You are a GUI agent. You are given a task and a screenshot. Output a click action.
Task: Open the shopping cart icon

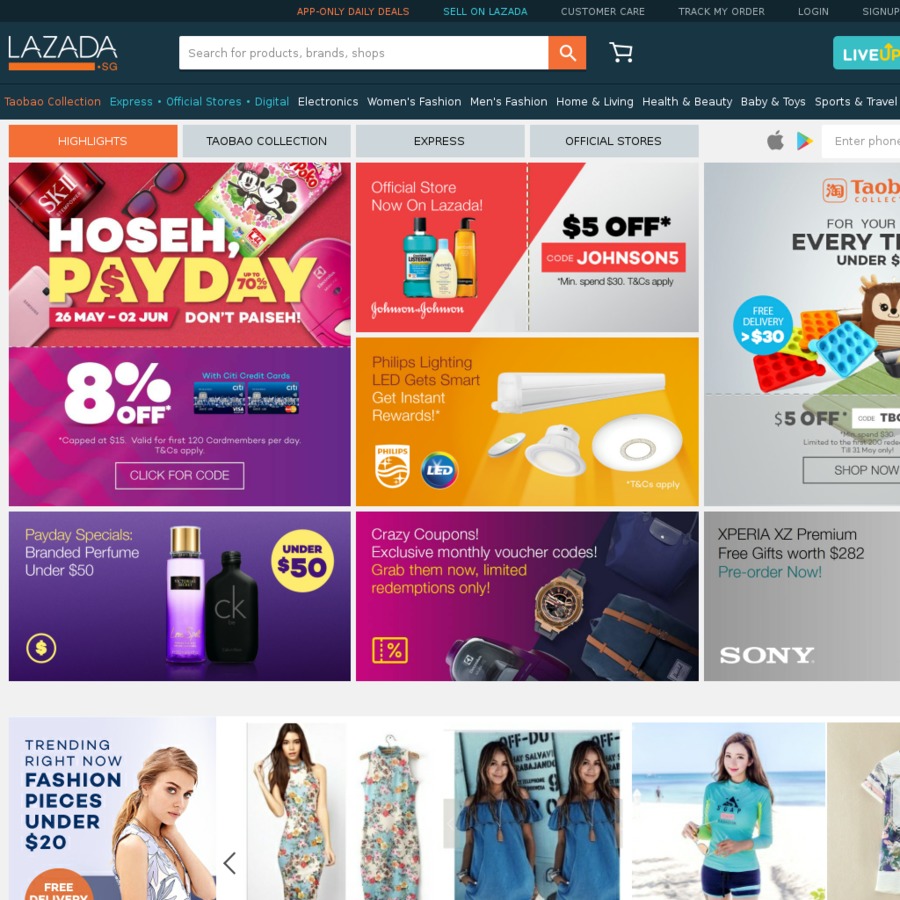[x=620, y=52]
